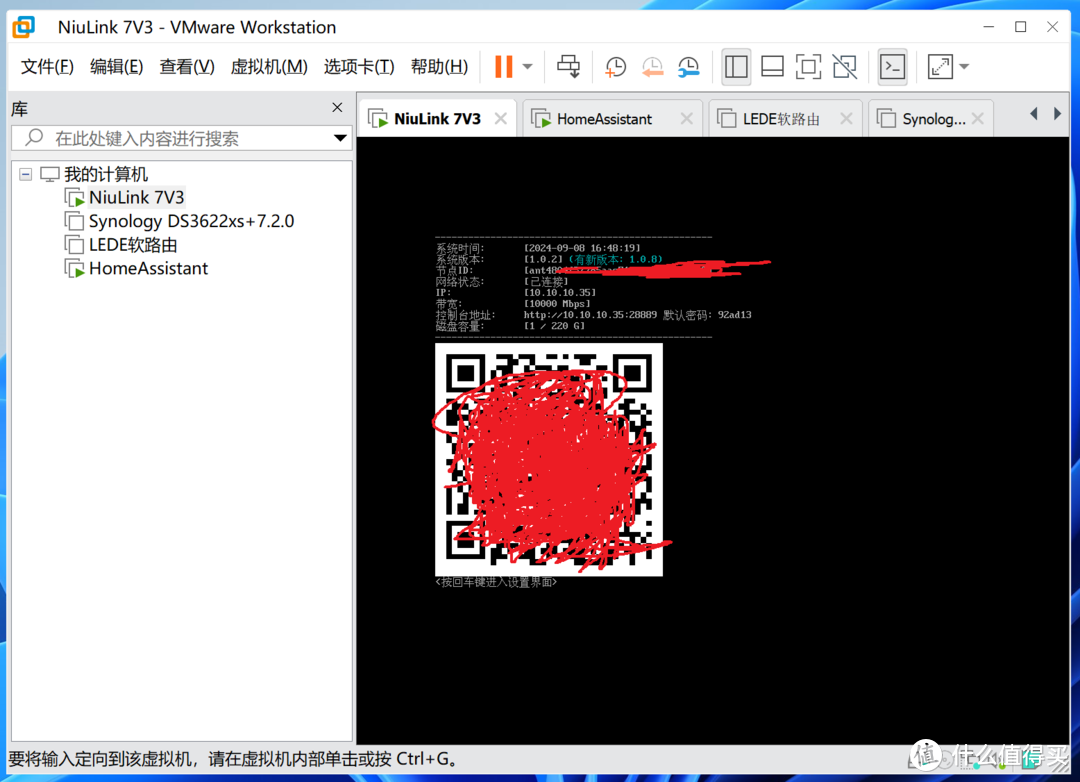Image resolution: width=1080 pixels, height=782 pixels.
Task: Open the library search filter dropdown
Action: click(340, 138)
